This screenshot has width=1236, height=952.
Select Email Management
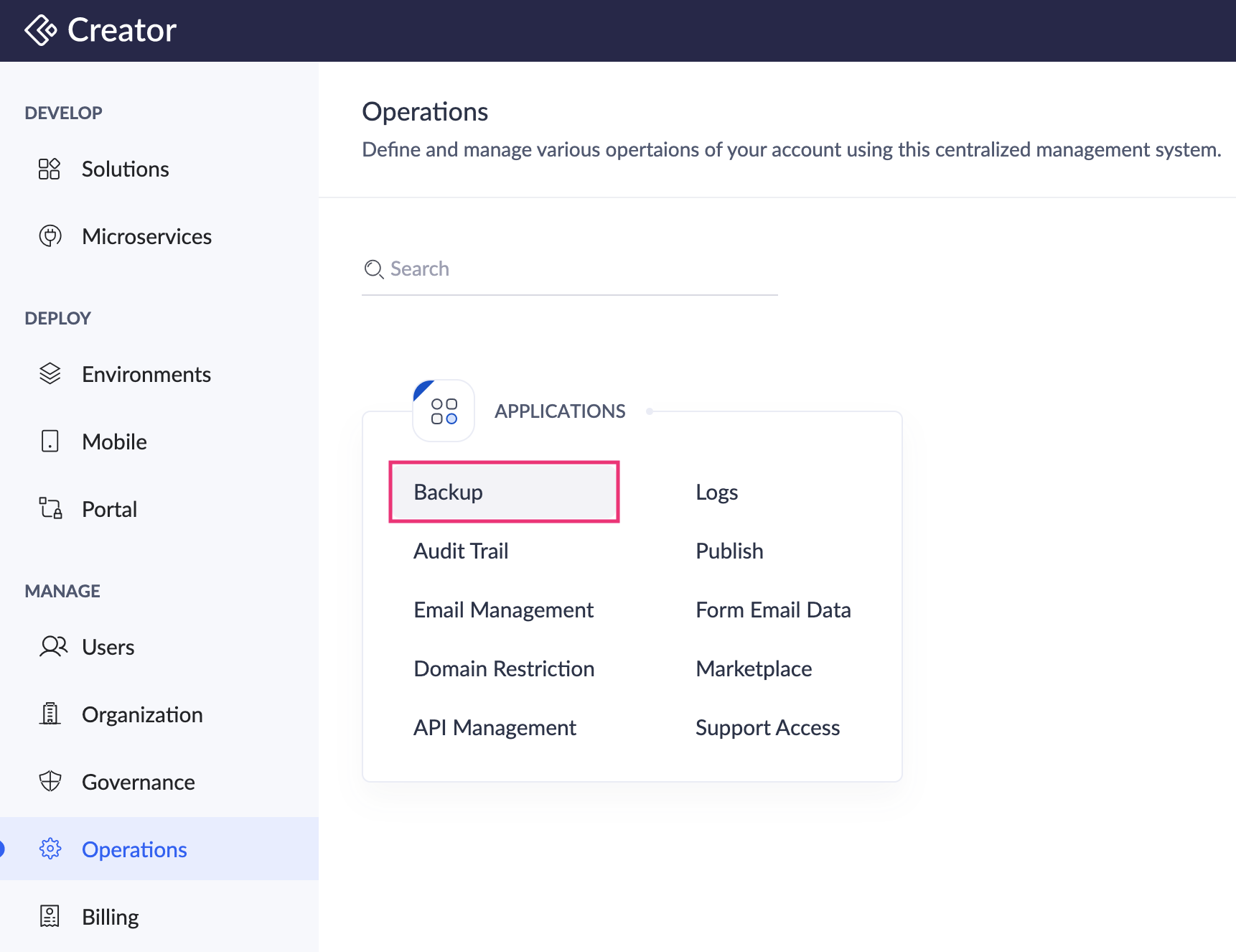click(x=503, y=610)
